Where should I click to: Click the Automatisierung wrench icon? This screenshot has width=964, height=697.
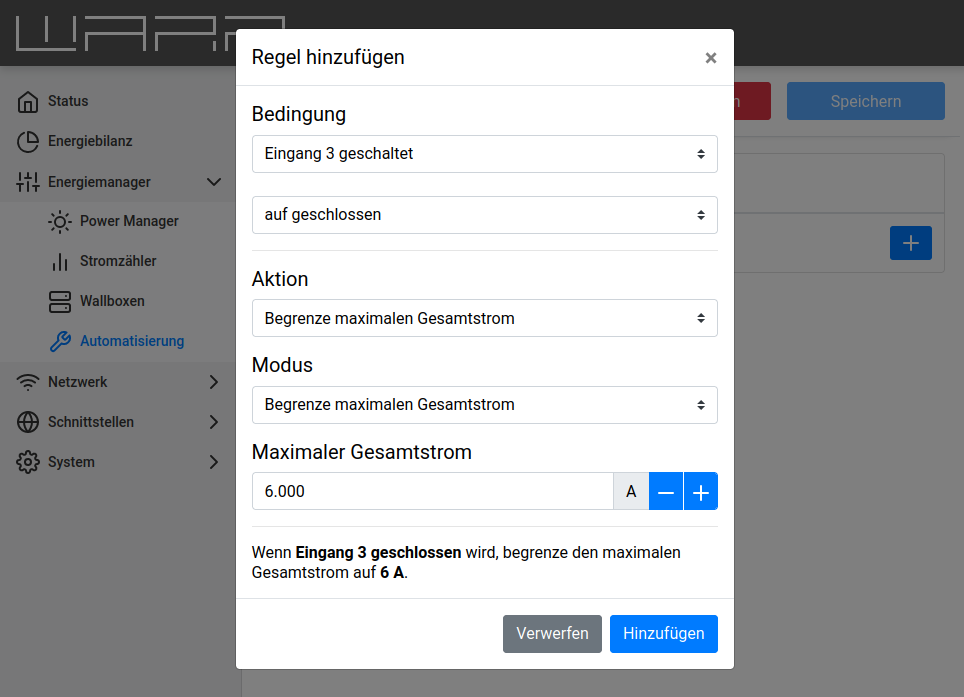pyautogui.click(x=60, y=342)
